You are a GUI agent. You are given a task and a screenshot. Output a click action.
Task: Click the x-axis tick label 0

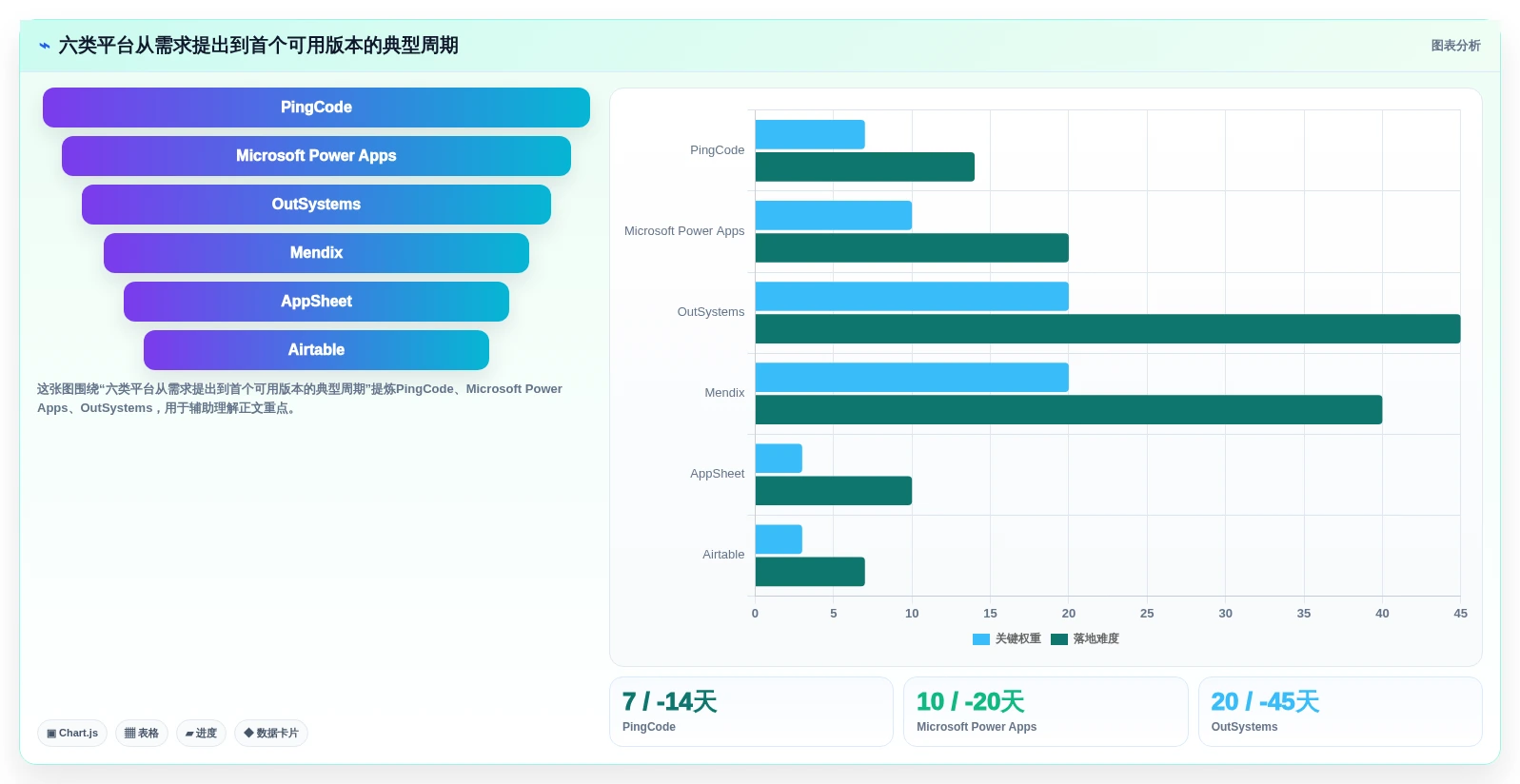(x=755, y=614)
